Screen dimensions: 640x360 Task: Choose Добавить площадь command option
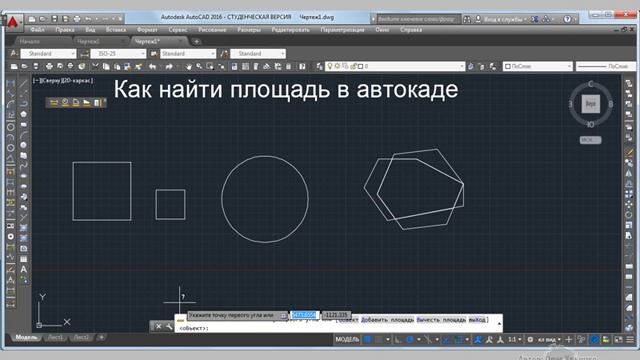pos(387,320)
